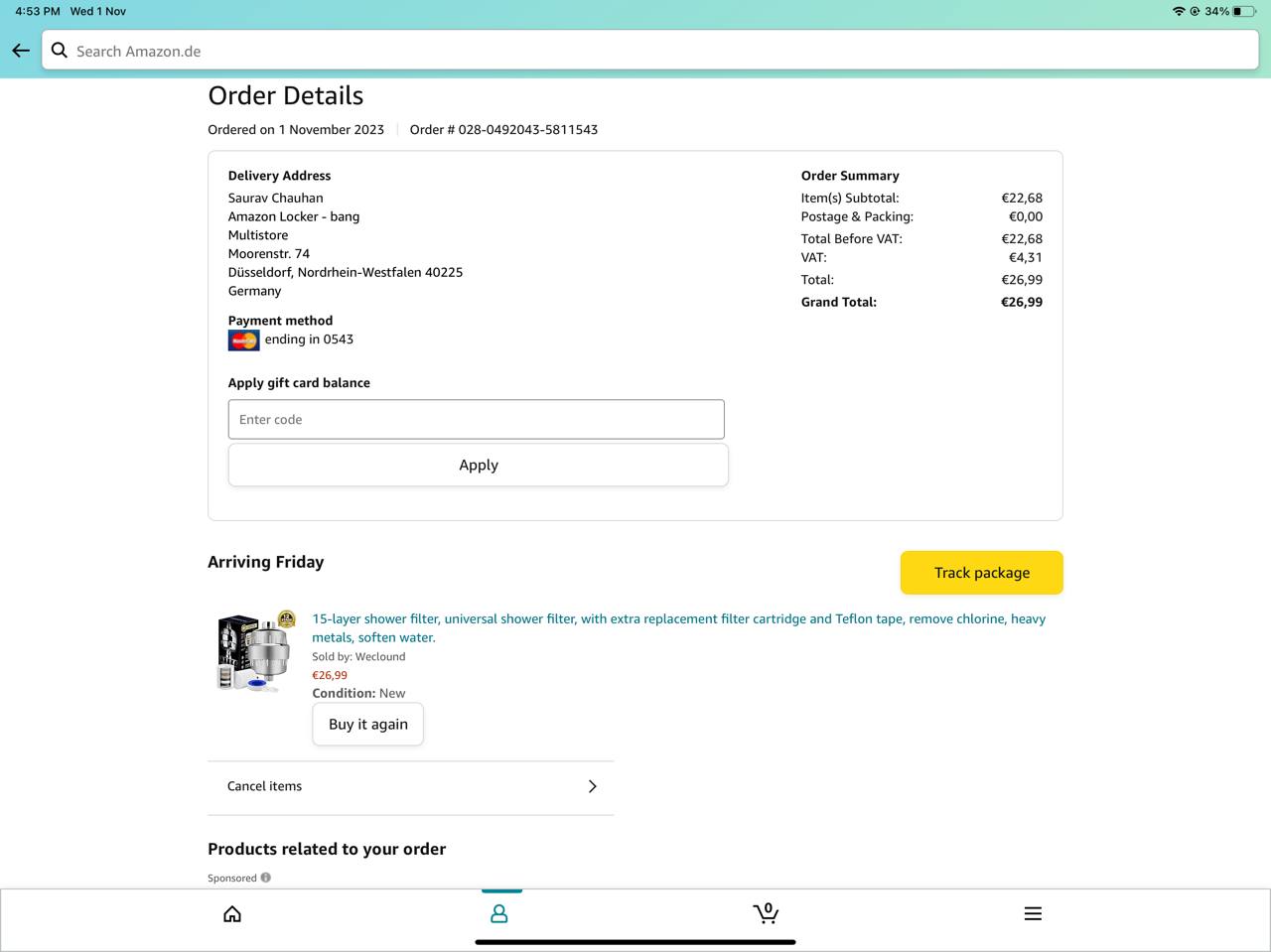This screenshot has width=1271, height=952.
Task: Open the shower filter product thumbnail
Action: pyautogui.click(x=256, y=651)
